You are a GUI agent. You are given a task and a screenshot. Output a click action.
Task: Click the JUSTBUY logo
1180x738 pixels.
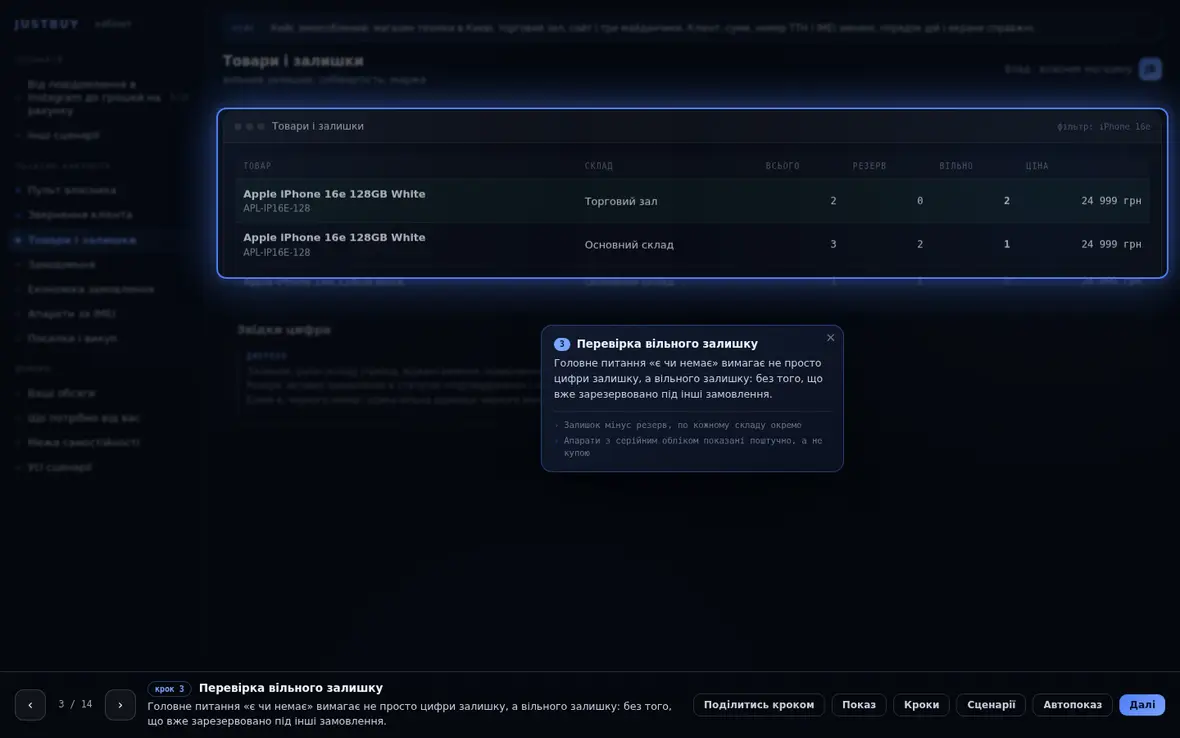(46, 24)
